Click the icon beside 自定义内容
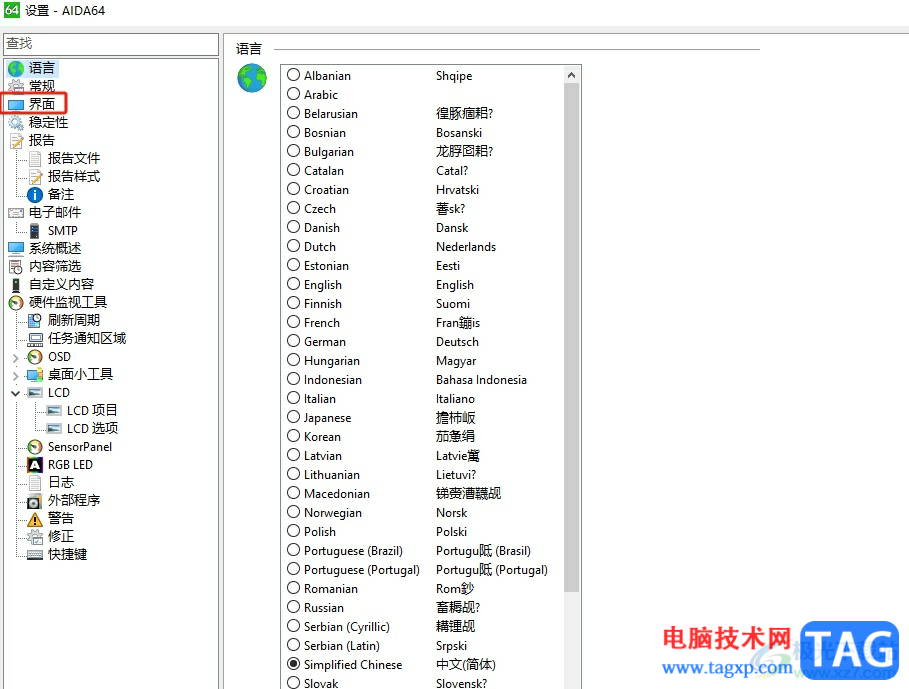Image resolution: width=909 pixels, height=689 pixels. pos(16,285)
